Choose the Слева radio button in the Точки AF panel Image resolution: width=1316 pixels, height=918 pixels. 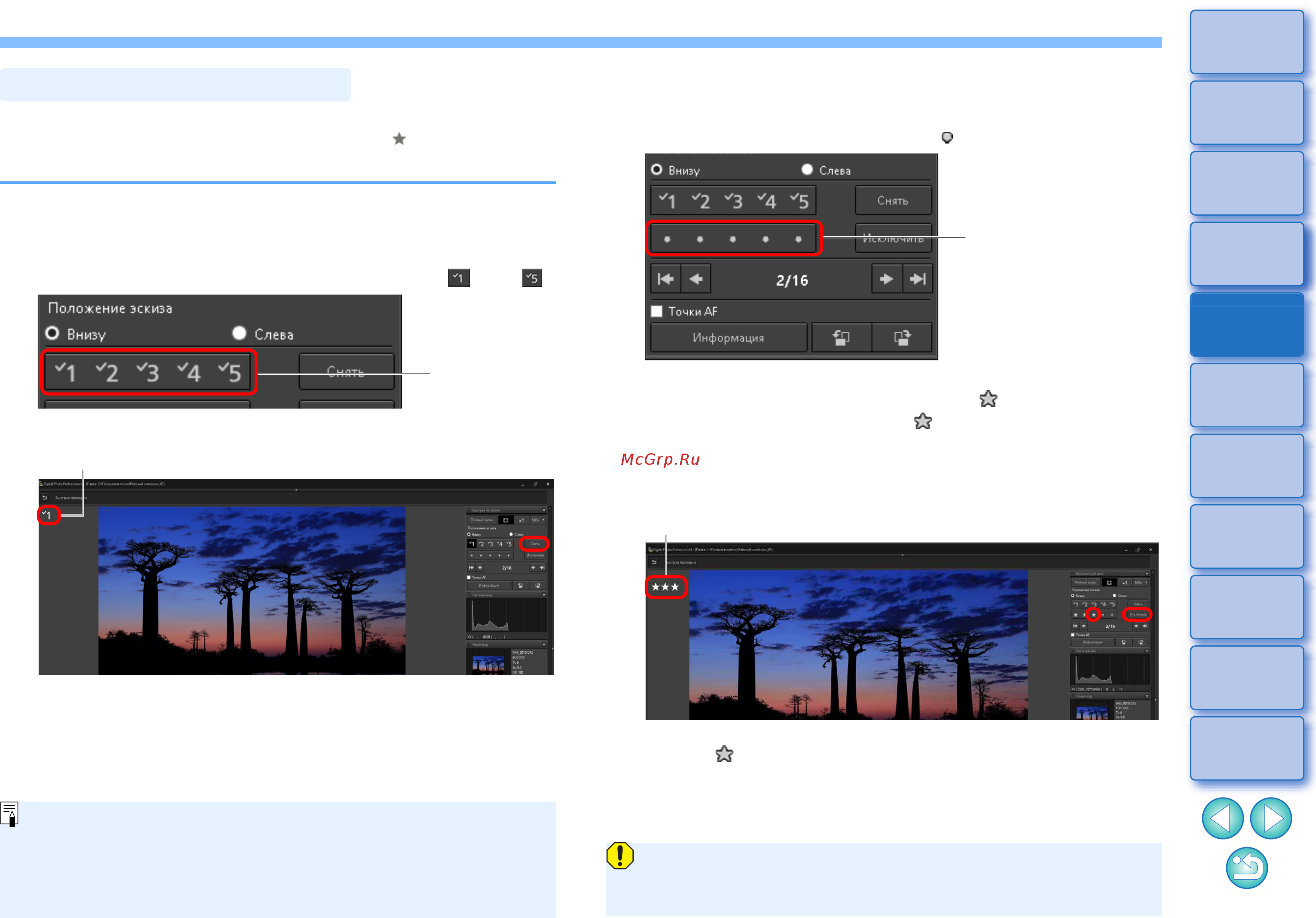pos(807,170)
